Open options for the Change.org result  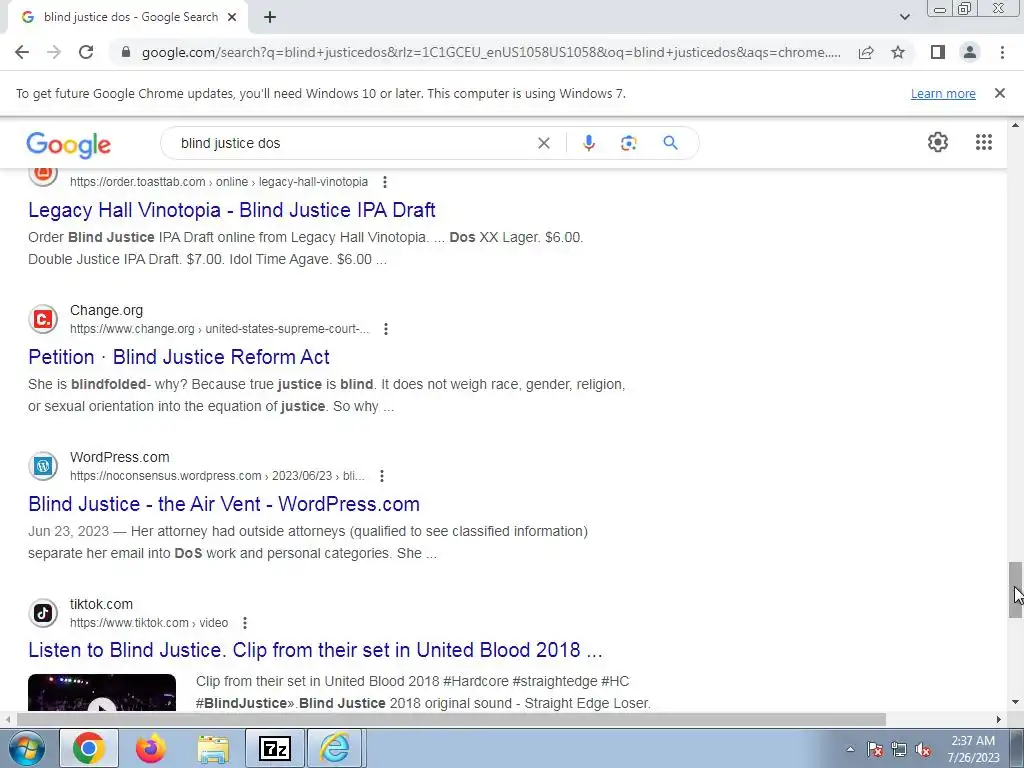(386, 328)
